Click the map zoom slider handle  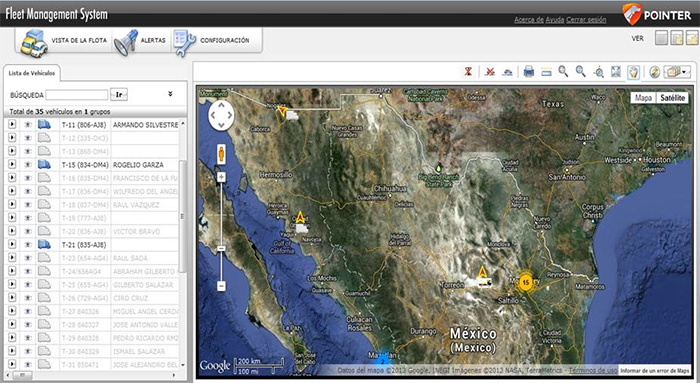click(221, 248)
